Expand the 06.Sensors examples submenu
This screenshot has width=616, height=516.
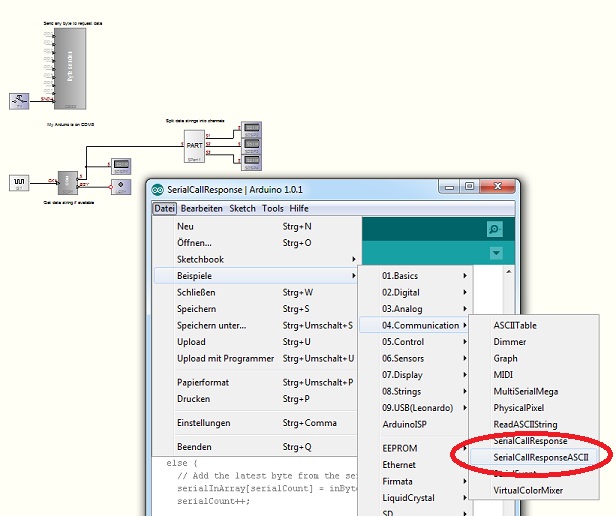click(x=416, y=358)
